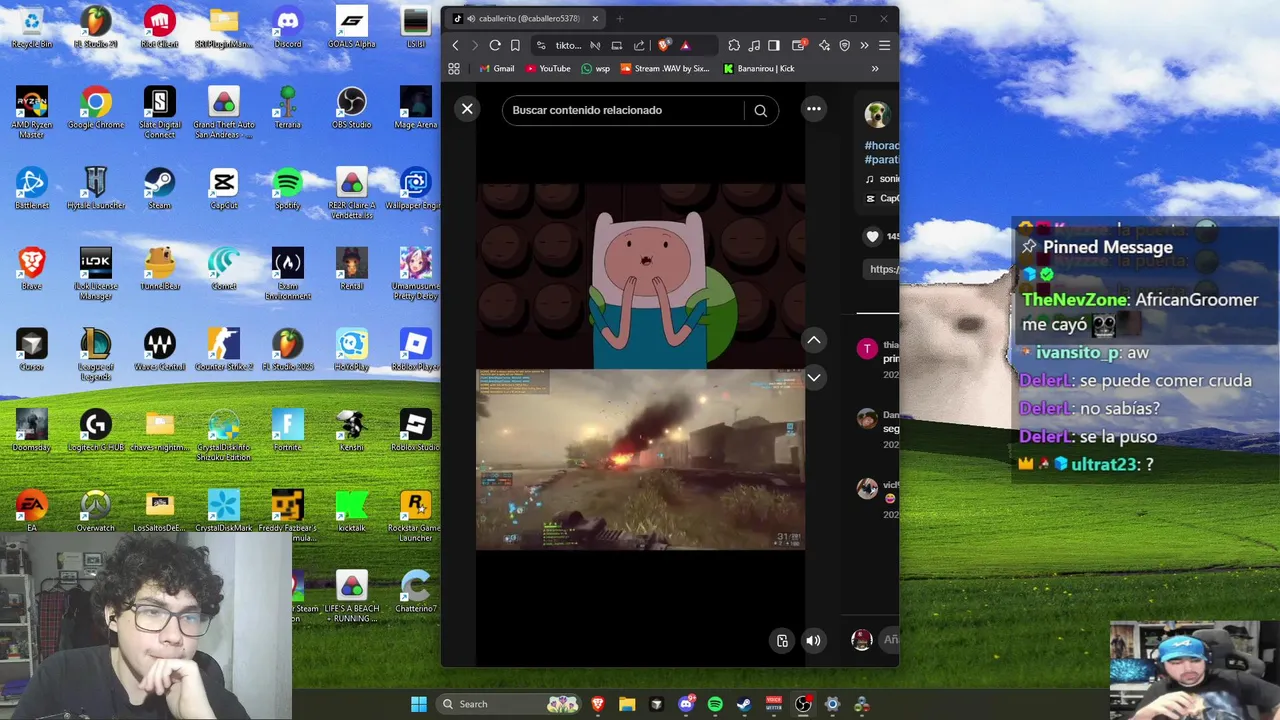
Task: Open Brave from the taskbar
Action: click(x=598, y=704)
